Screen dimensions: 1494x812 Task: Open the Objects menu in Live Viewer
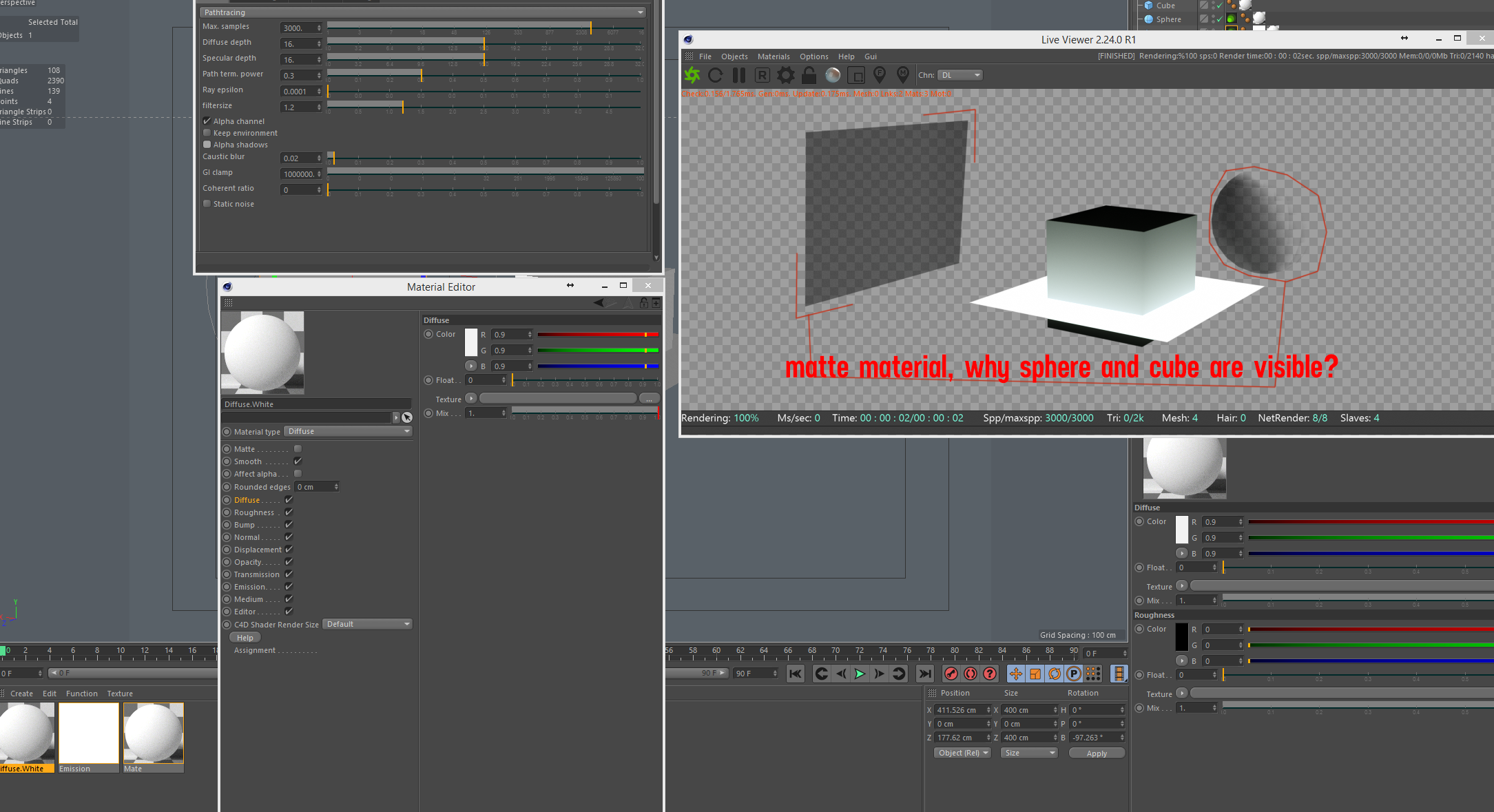(x=734, y=56)
